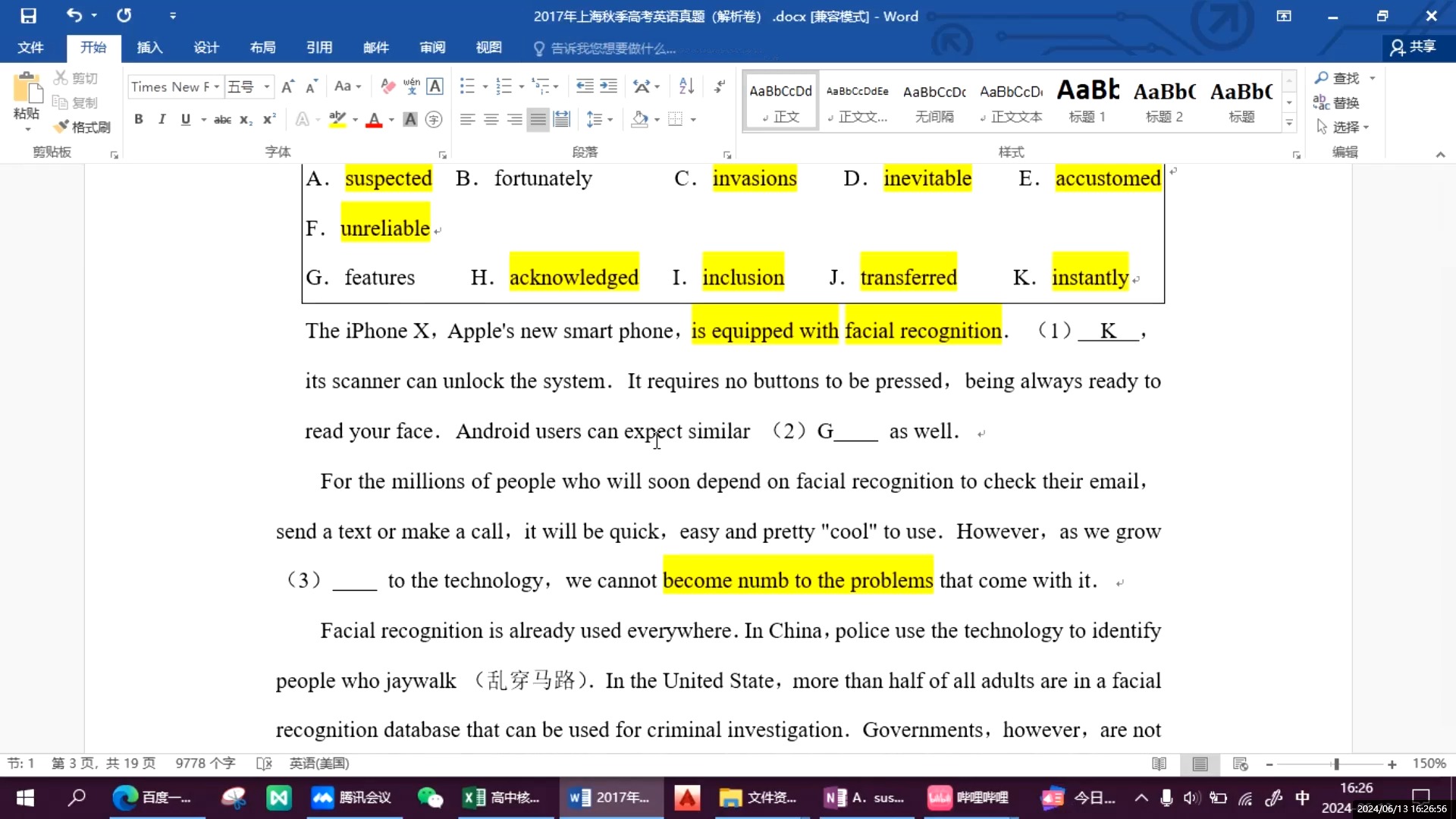Switch to the 插入 (Insert) tab
Image resolution: width=1456 pixels, height=819 pixels.
coord(149,48)
